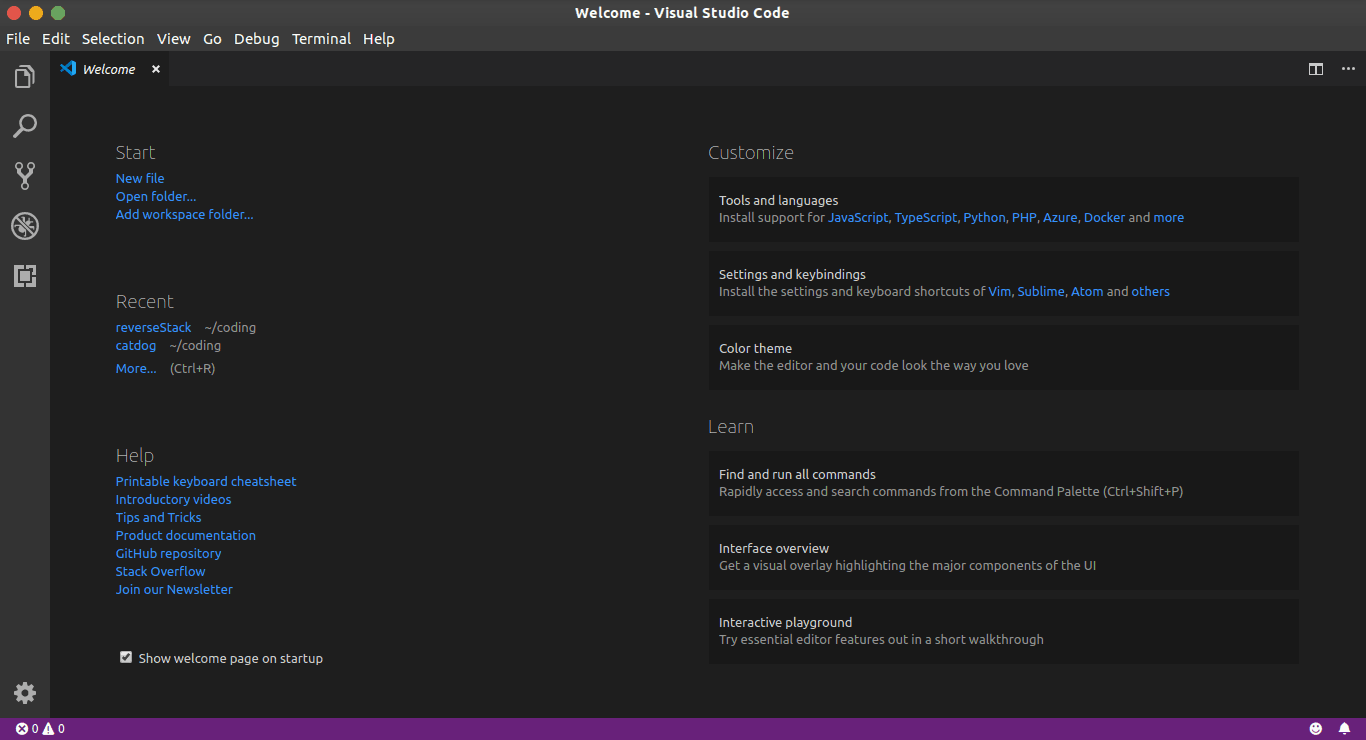The height and width of the screenshot is (740, 1366).
Task: Open the Manage gear icon
Action: pyautogui.click(x=25, y=693)
